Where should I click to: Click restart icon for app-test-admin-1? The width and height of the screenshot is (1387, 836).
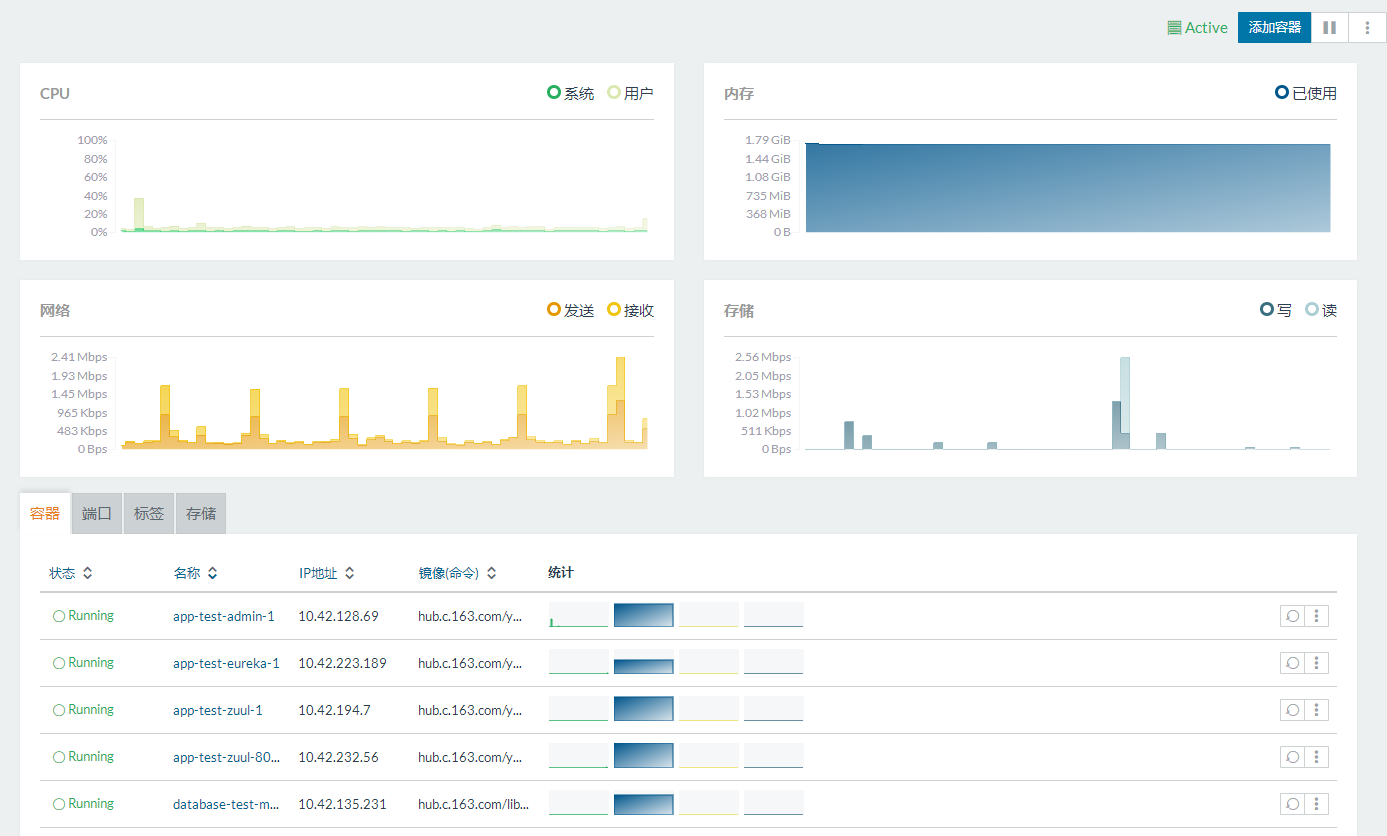(1292, 616)
